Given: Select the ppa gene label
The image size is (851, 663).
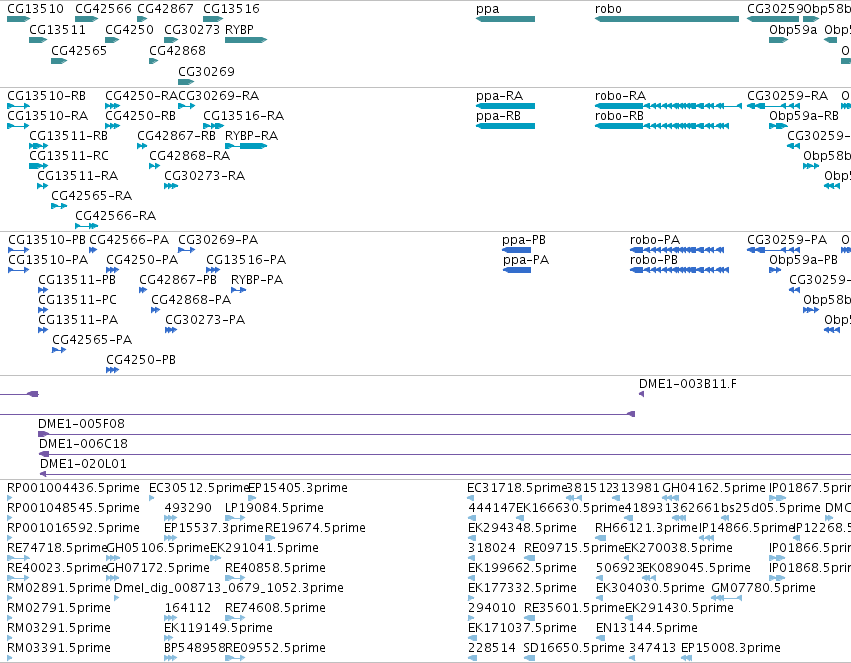Looking at the screenshot, I should pyautogui.click(x=487, y=9).
